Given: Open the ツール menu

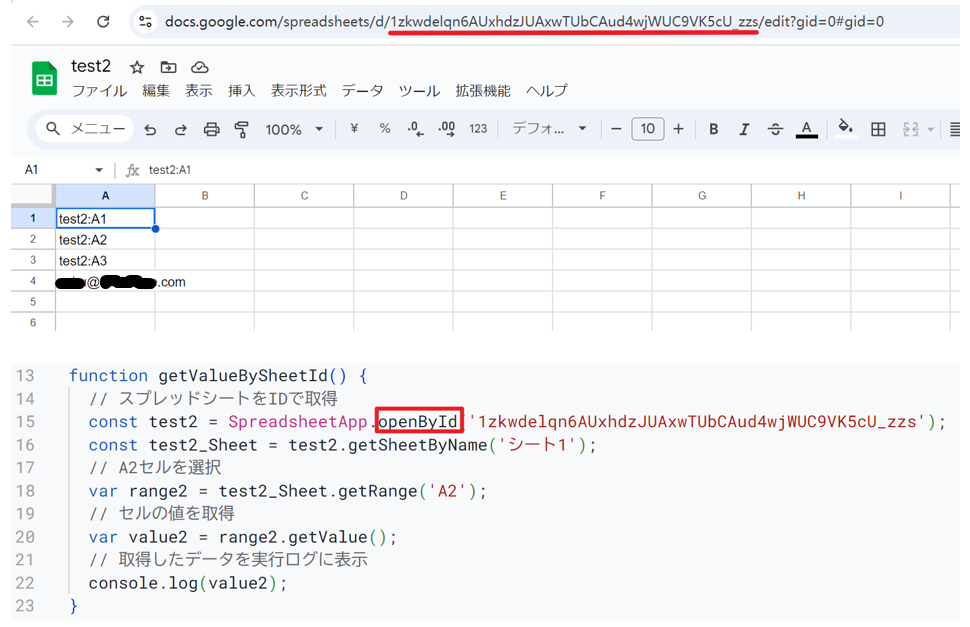Looking at the screenshot, I should point(419,91).
